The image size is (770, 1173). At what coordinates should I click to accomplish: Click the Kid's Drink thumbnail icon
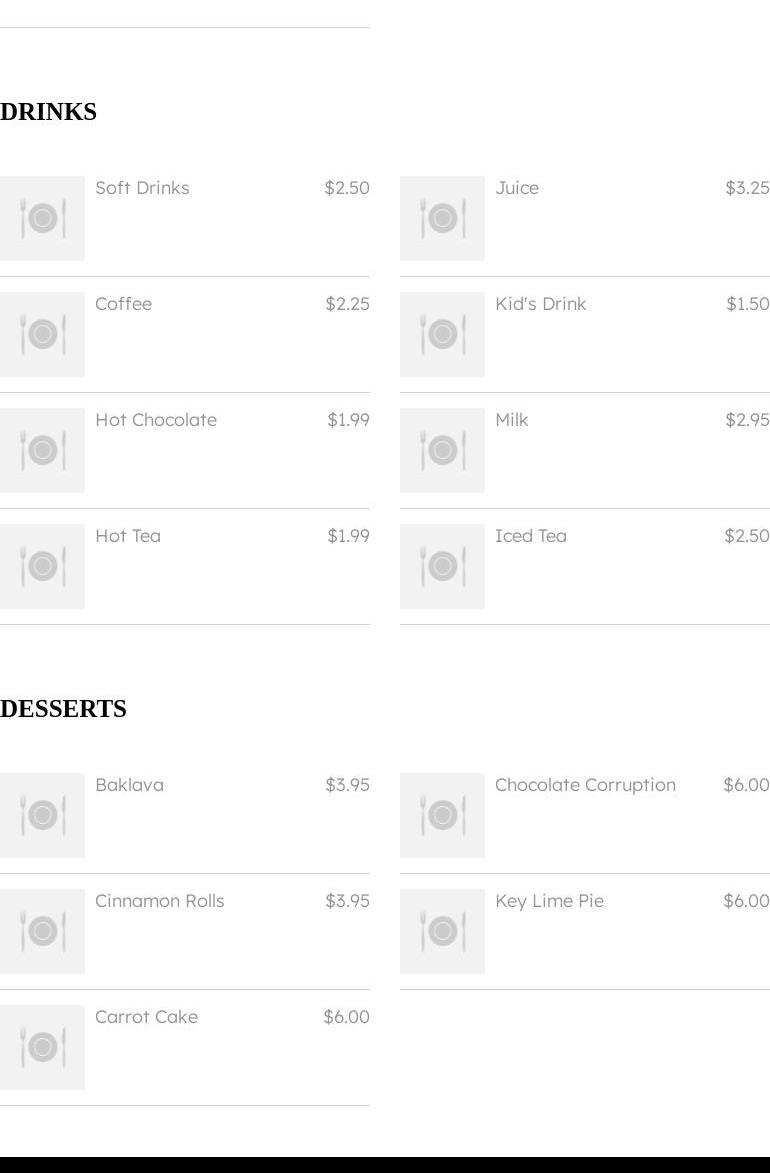[442, 334]
